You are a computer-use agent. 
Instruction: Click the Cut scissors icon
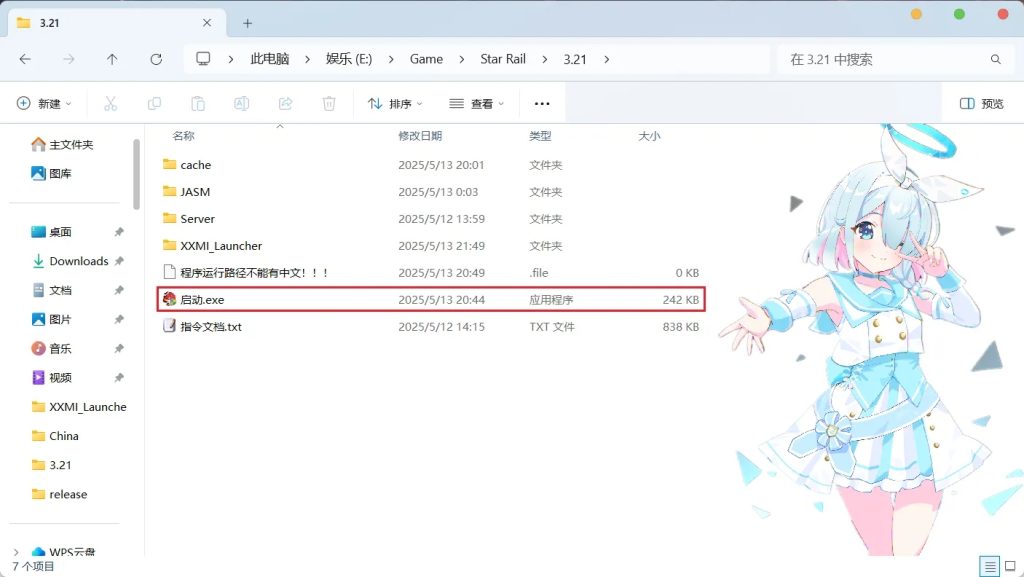click(110, 103)
